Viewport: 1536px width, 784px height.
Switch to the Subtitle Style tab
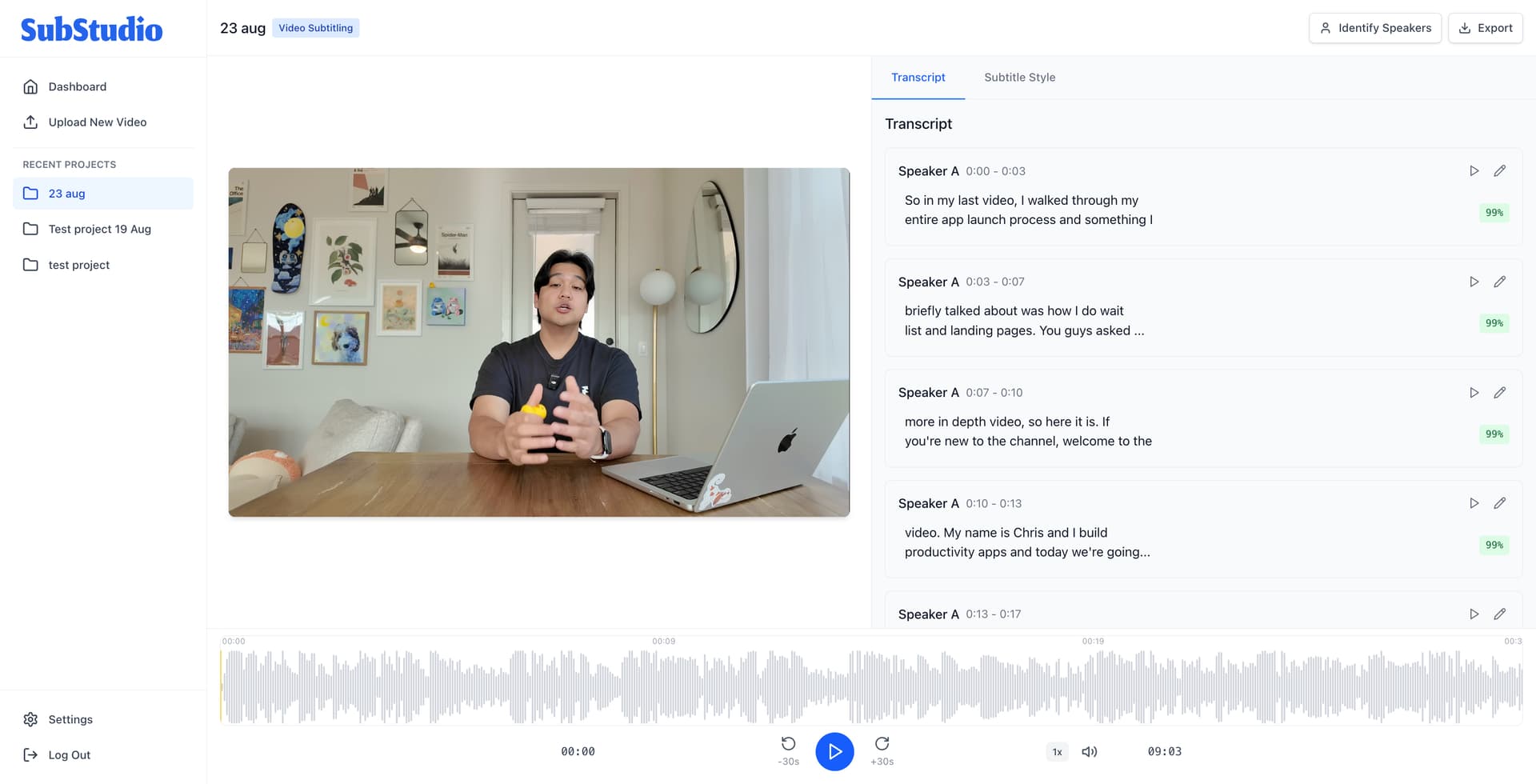tap(1020, 78)
